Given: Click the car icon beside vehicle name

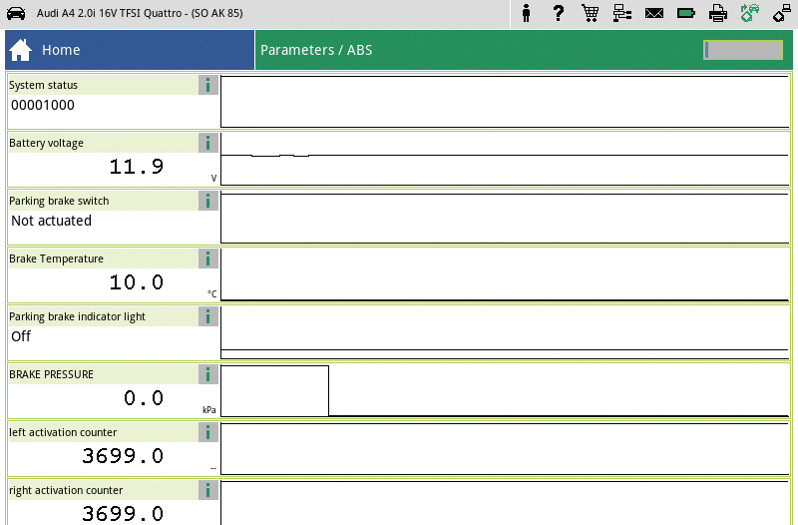Looking at the screenshot, I should [x=16, y=13].
